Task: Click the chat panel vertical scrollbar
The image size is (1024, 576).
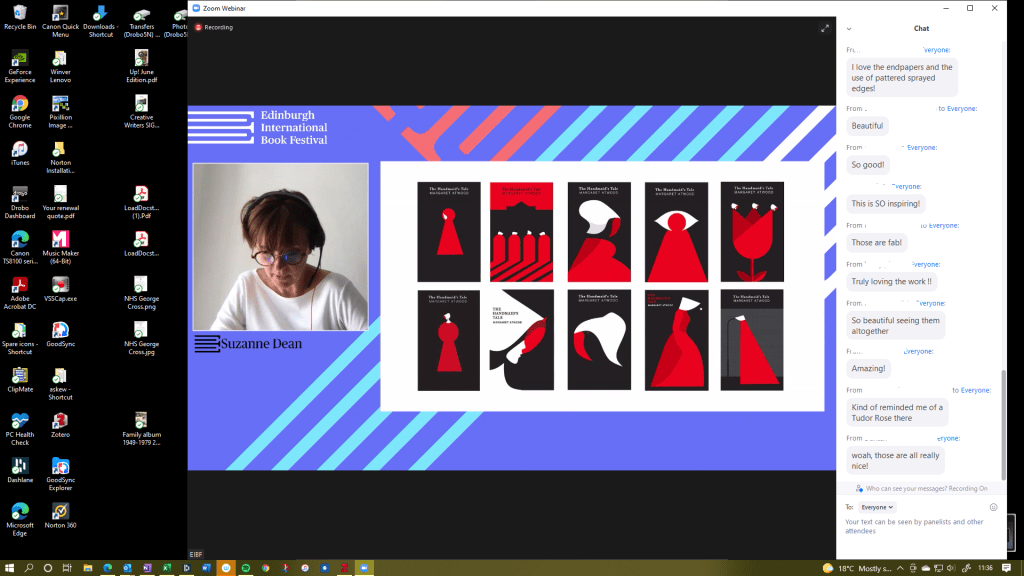Action: 1004,420
